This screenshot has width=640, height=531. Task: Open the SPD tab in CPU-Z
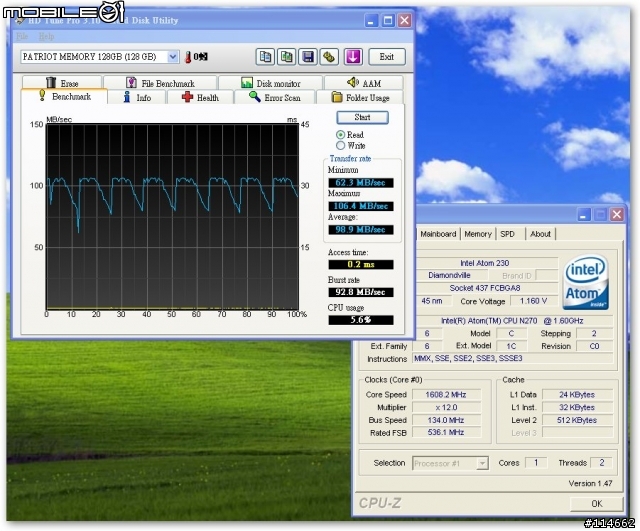click(x=507, y=234)
